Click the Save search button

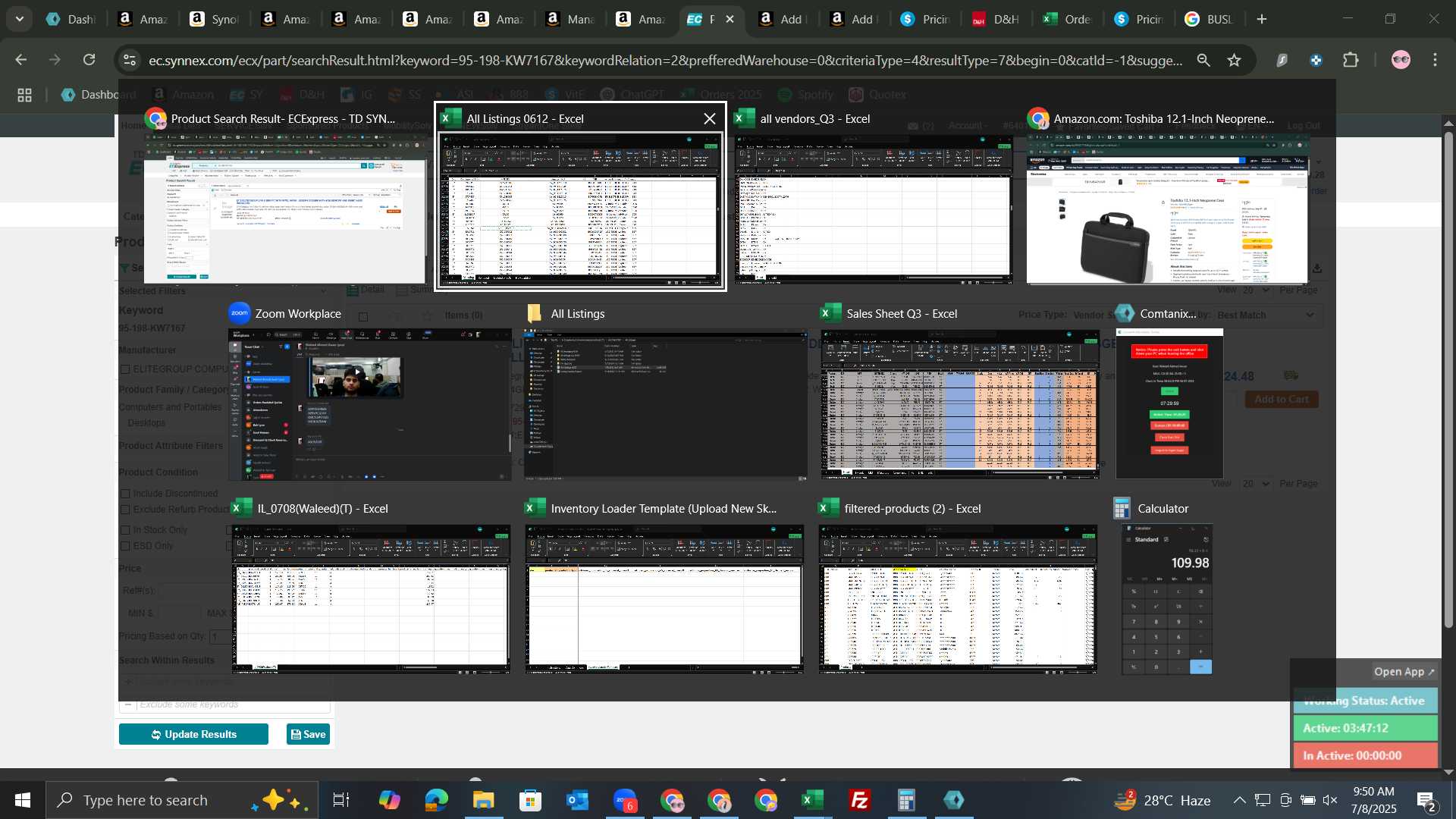tap(309, 734)
